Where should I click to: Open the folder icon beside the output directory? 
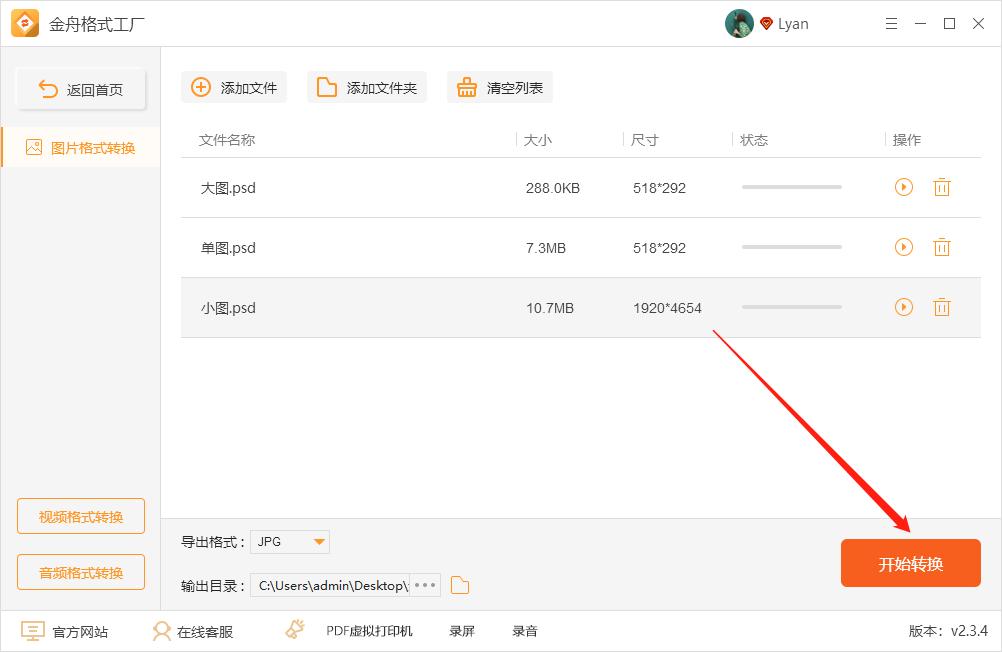pos(459,585)
